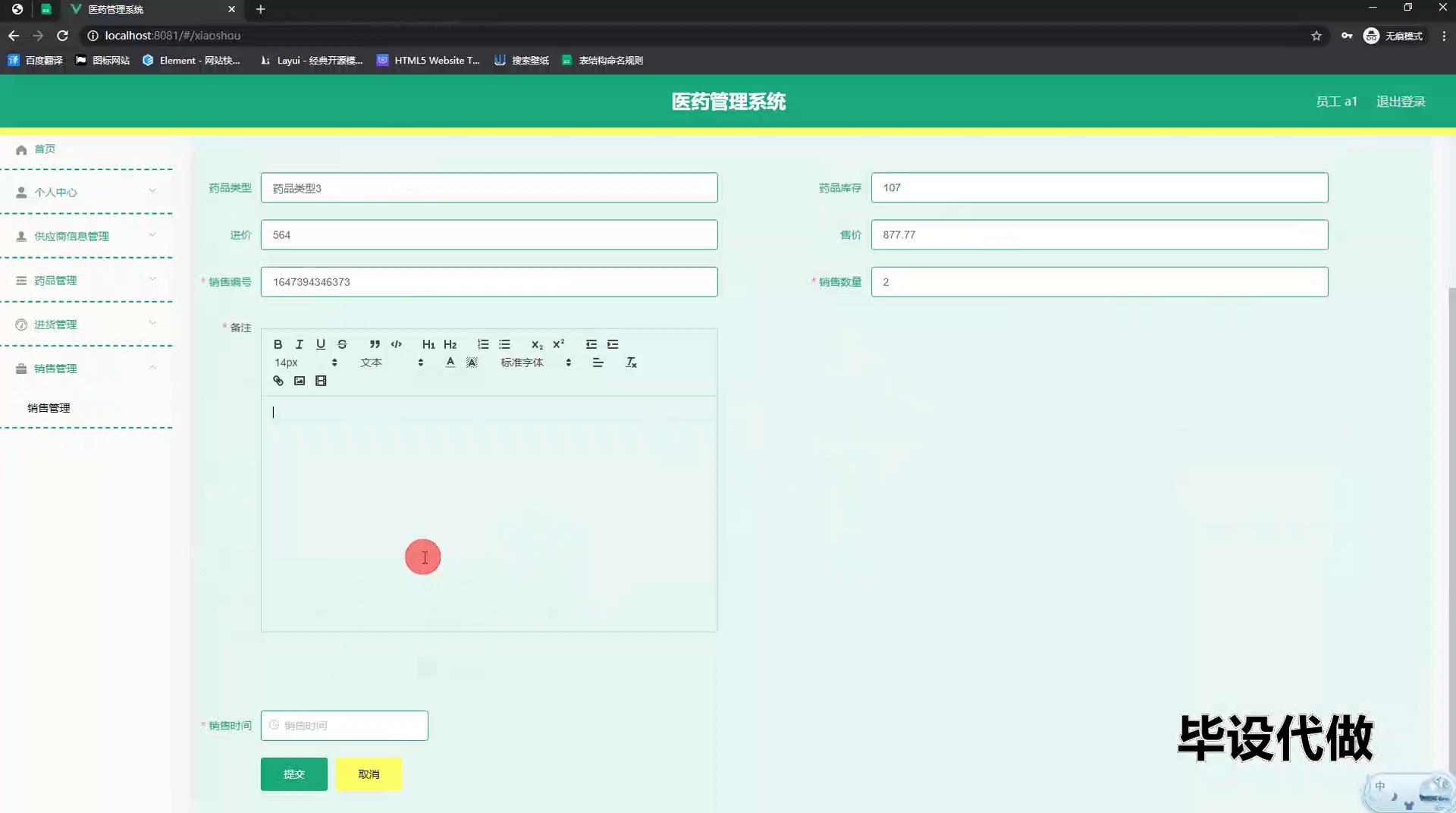
Task: Clear text formatting in the editor
Action: pyautogui.click(x=631, y=363)
